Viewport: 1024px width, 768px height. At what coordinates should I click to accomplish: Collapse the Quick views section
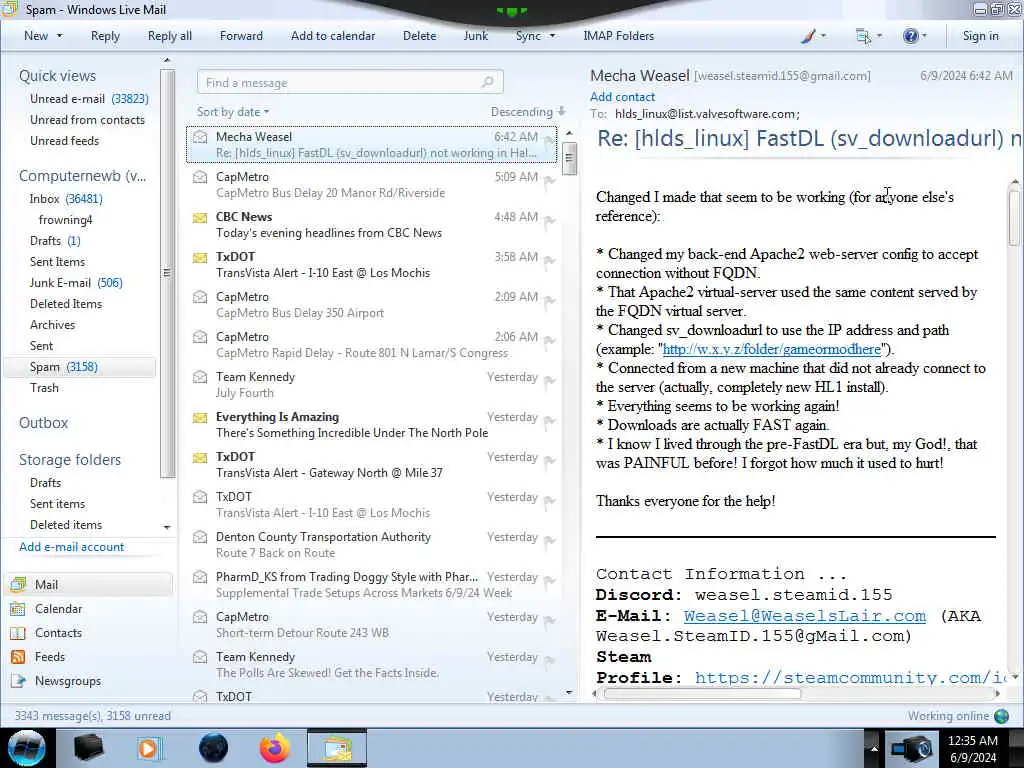[x=57, y=76]
